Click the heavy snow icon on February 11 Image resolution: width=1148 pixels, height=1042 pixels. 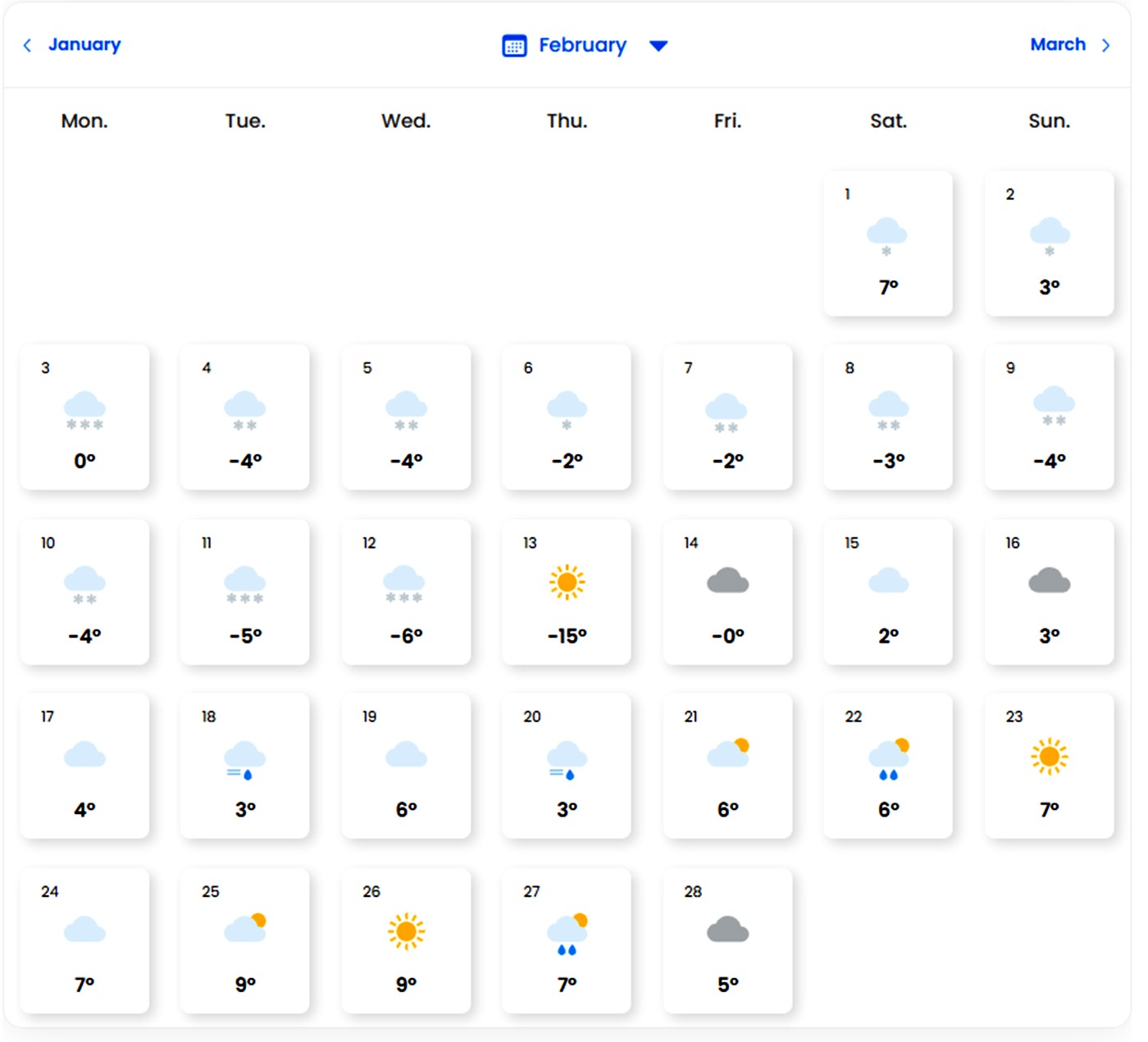[x=244, y=585]
